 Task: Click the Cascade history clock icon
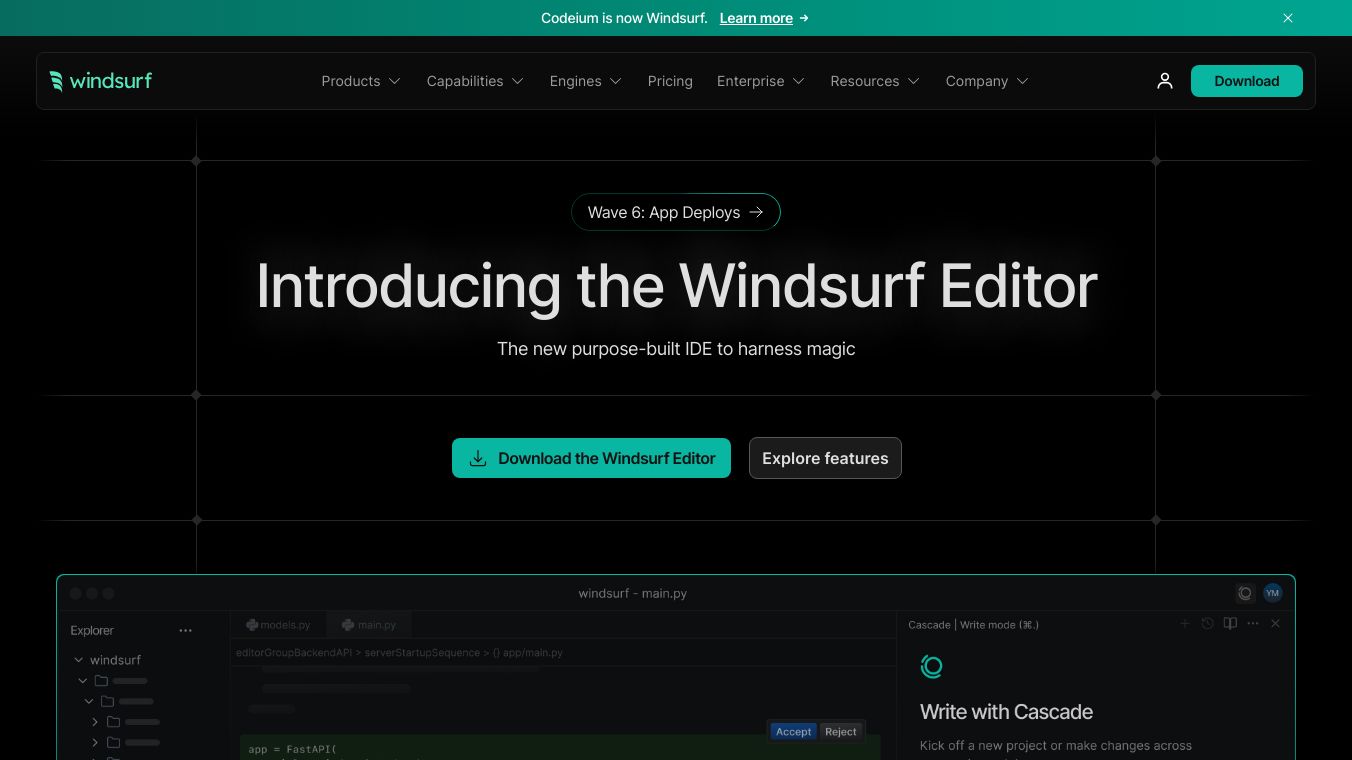click(x=1207, y=624)
